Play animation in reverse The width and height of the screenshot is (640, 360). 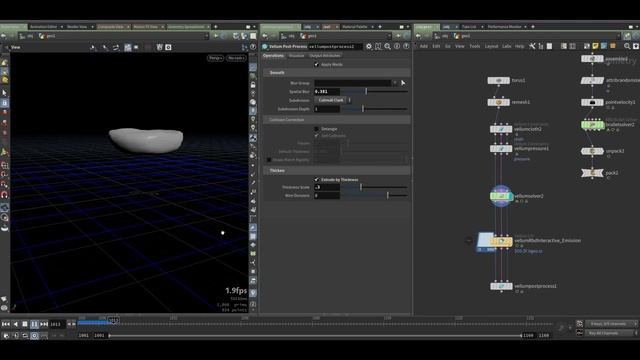(x=16, y=324)
